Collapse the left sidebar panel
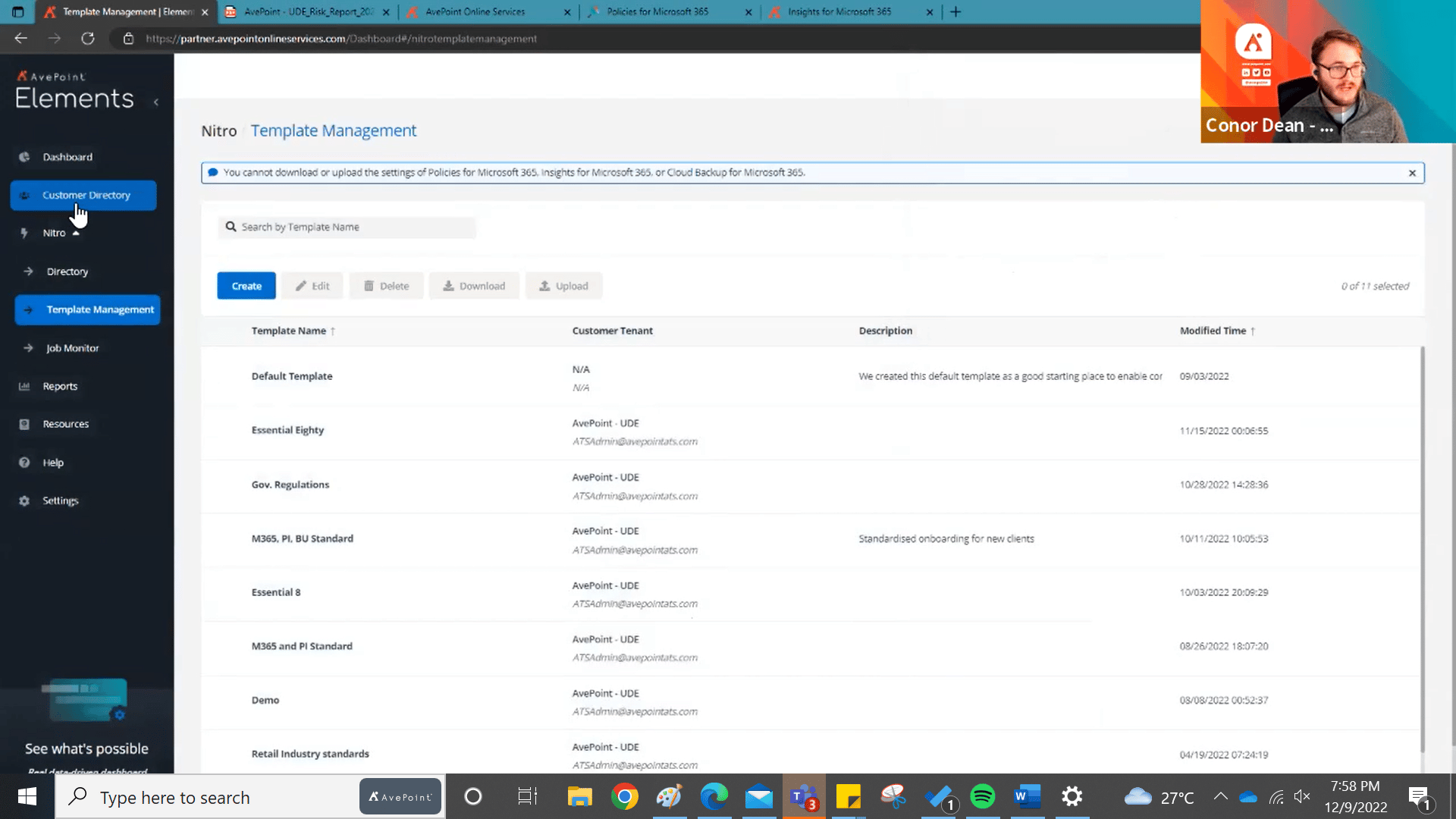Image resolution: width=1456 pixels, height=819 pixels. click(x=156, y=102)
